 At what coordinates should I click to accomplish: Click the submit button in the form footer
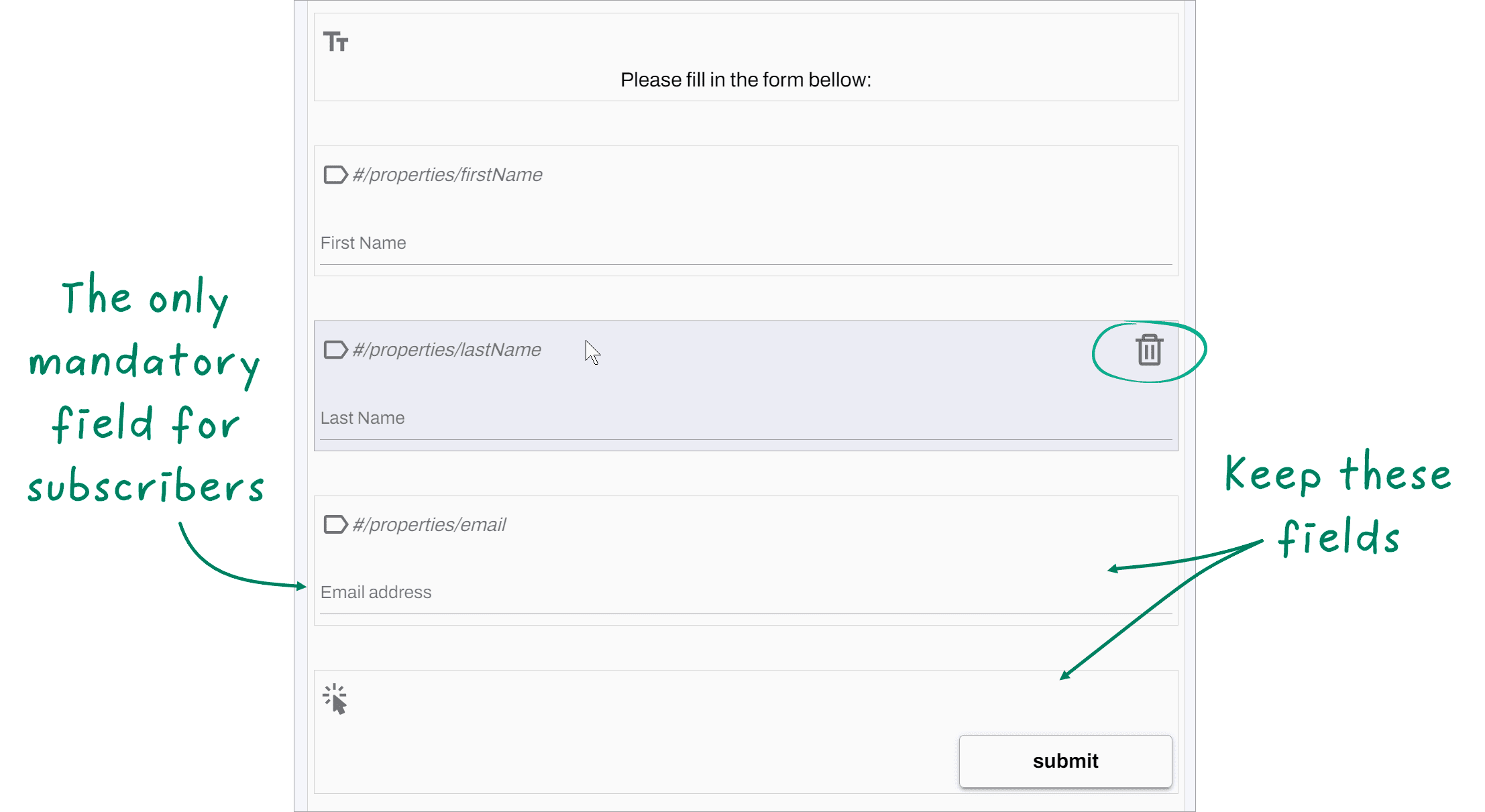1065,761
